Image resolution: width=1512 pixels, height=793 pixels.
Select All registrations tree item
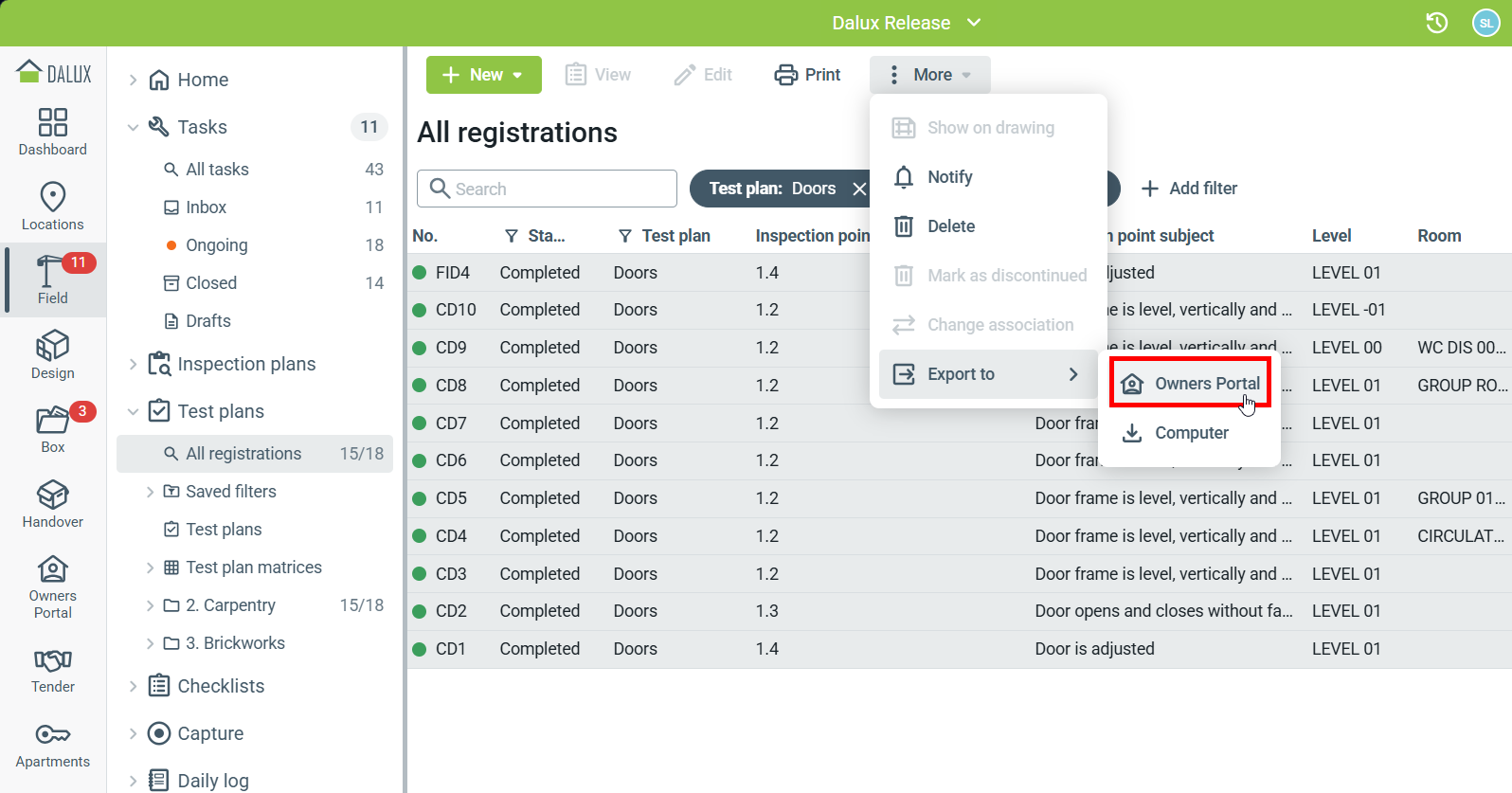tap(255, 454)
